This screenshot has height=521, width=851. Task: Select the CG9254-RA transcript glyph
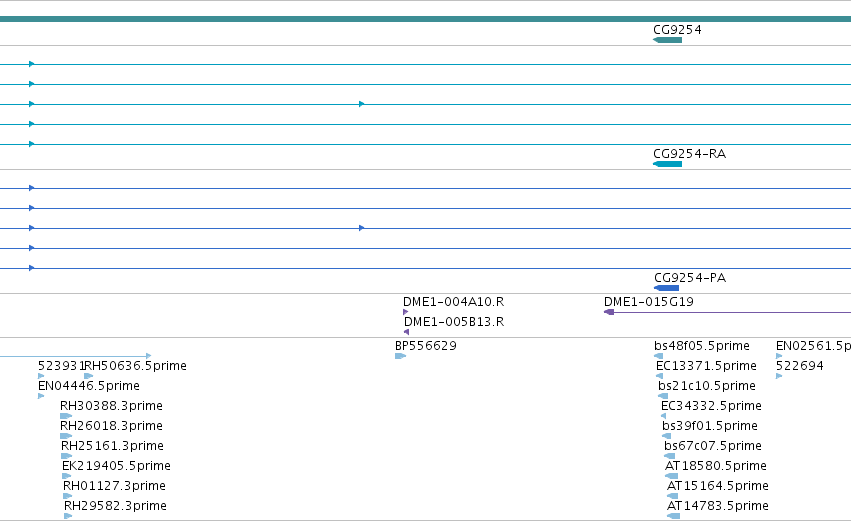coord(668,164)
